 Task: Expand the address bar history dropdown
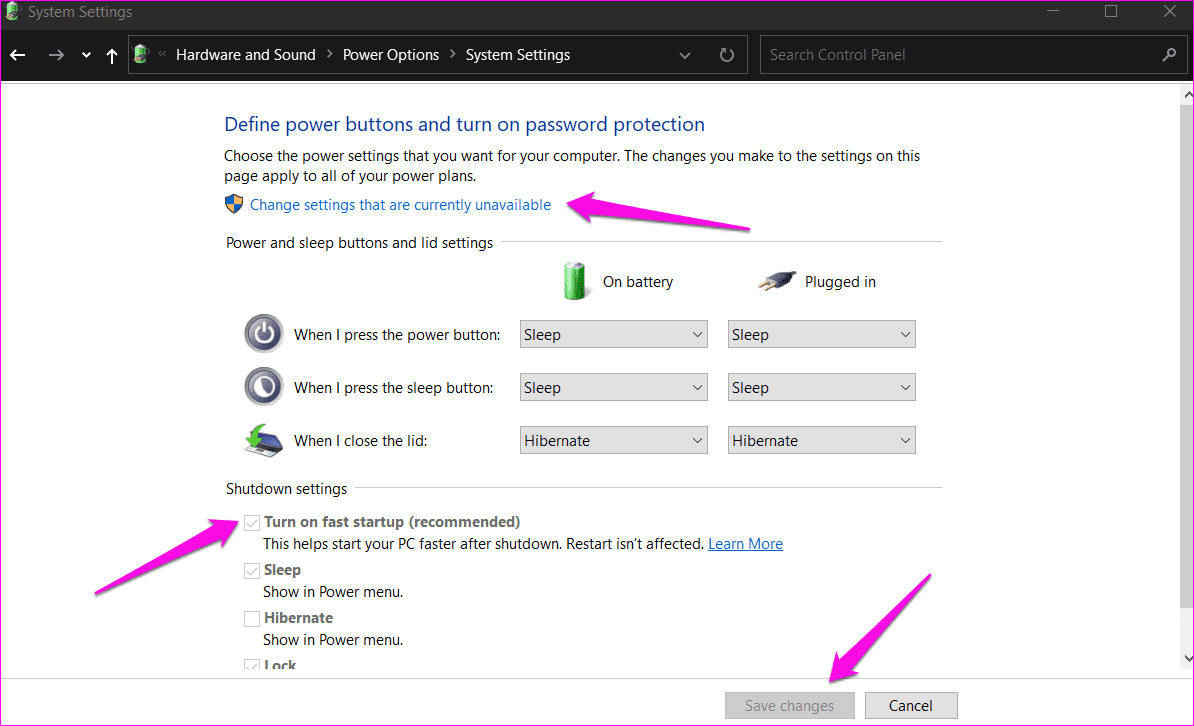pyautogui.click(x=685, y=55)
